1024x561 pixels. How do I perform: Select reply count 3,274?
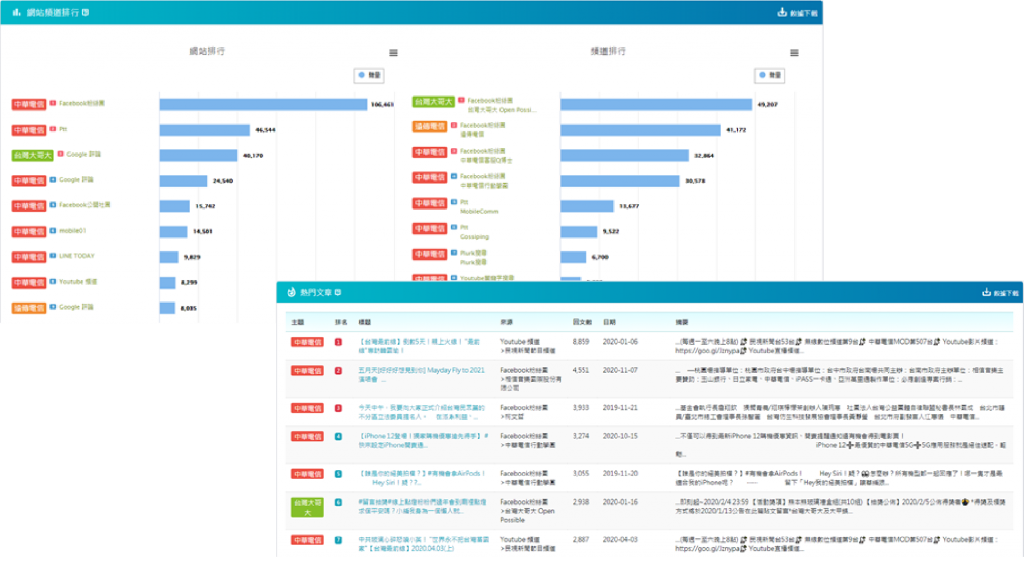pyautogui.click(x=581, y=436)
